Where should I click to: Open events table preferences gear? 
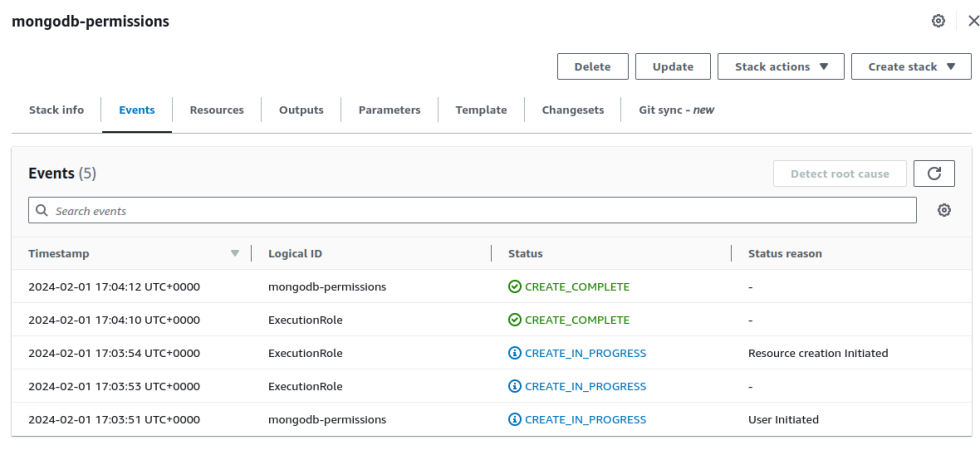pyautogui.click(x=944, y=211)
